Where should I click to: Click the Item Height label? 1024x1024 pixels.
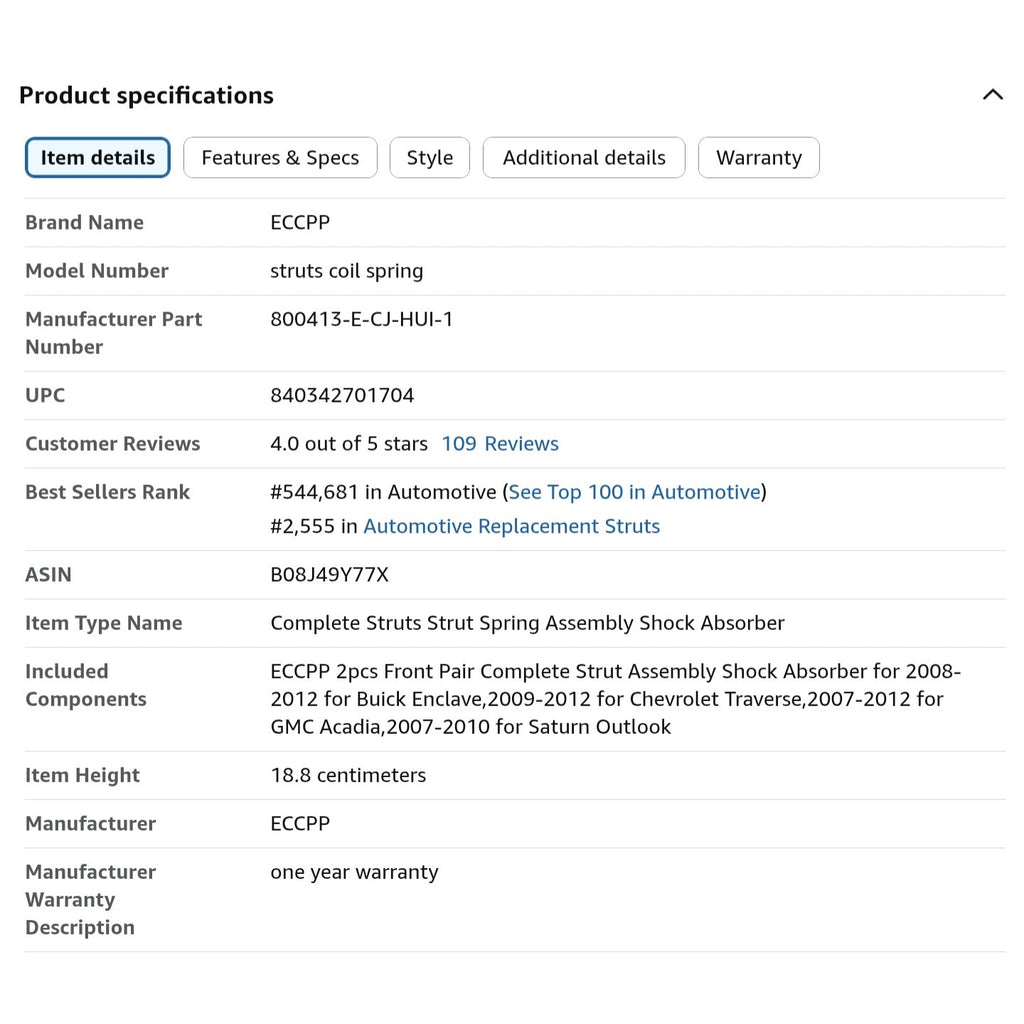82,775
